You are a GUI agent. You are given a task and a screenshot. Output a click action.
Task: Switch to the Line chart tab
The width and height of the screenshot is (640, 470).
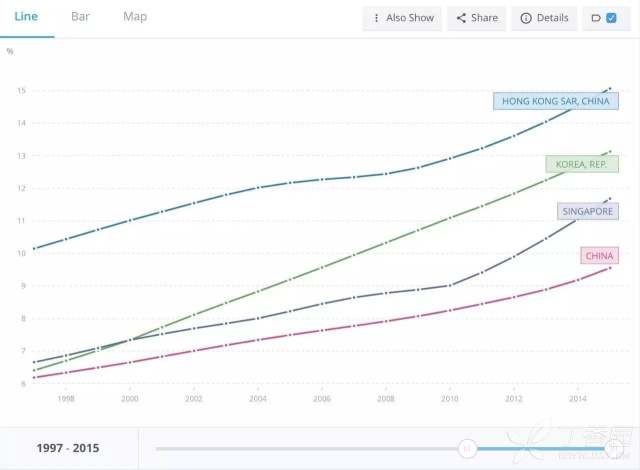(26, 17)
